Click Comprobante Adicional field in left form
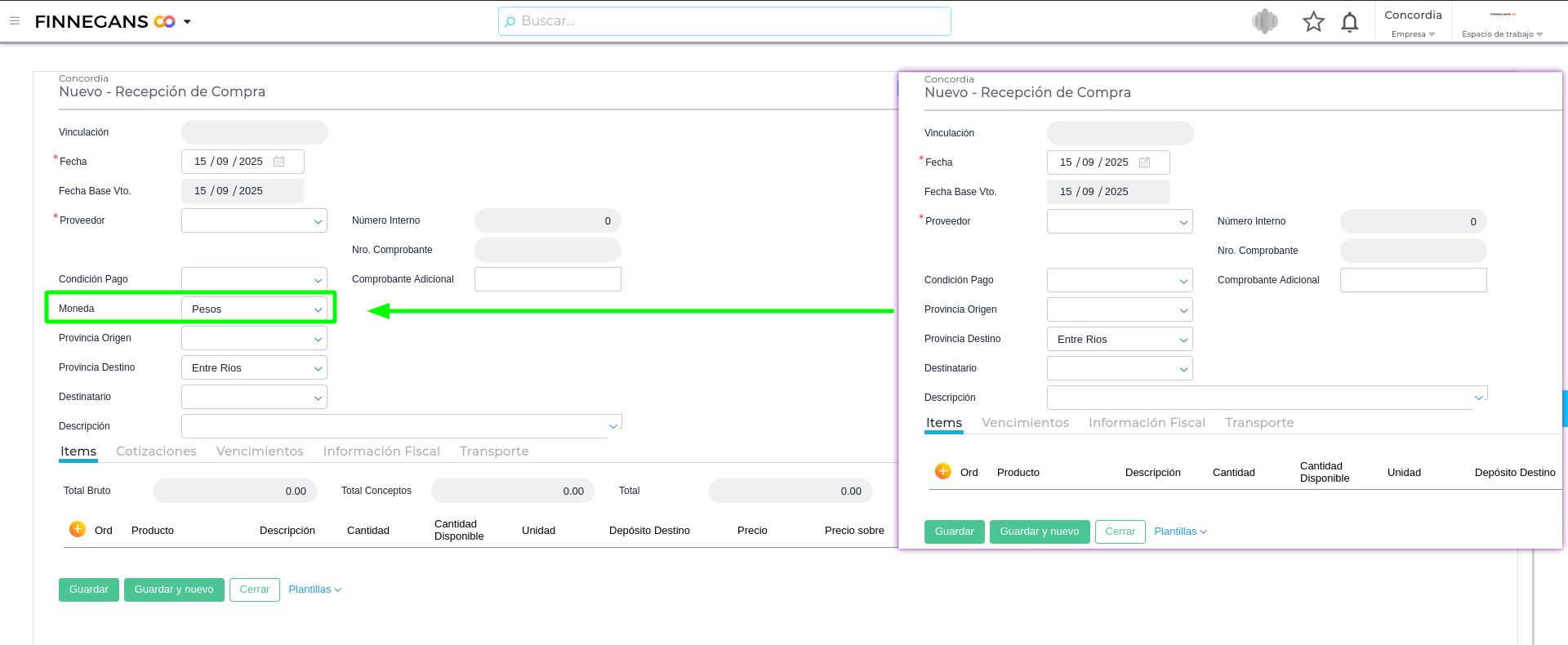The height and width of the screenshot is (645, 1568). (x=548, y=279)
